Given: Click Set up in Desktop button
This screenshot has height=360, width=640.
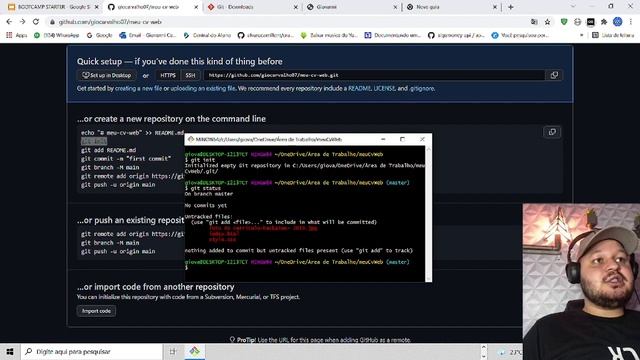Looking at the screenshot, I should pyautogui.click(x=107, y=75).
